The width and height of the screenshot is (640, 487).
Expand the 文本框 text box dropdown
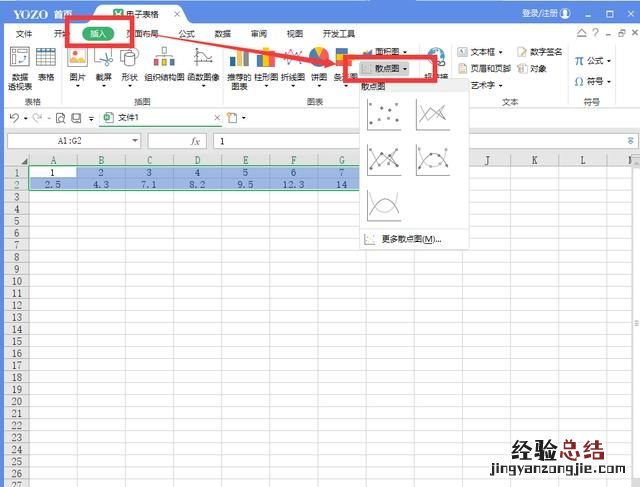[x=502, y=52]
